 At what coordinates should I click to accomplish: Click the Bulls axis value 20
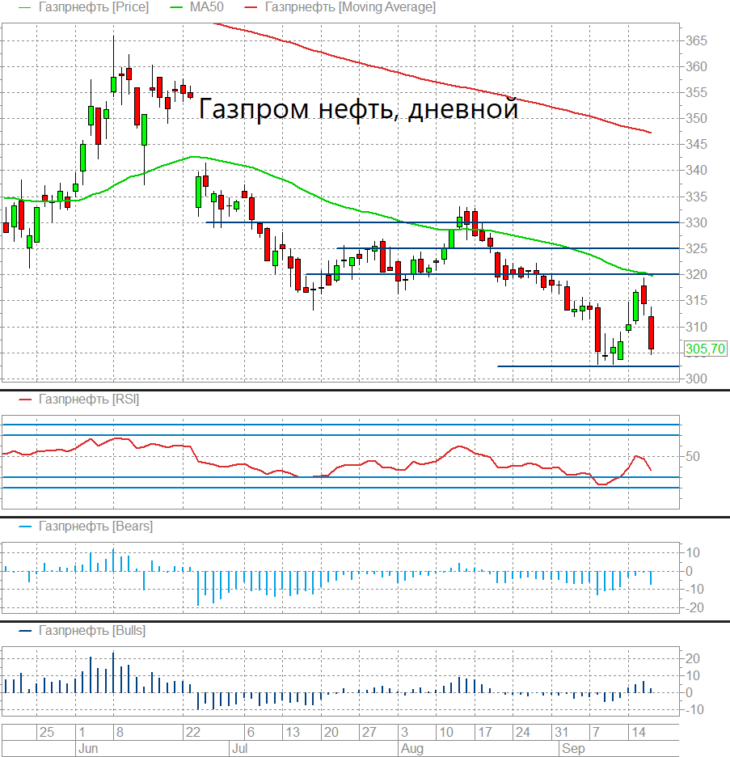pos(693,659)
